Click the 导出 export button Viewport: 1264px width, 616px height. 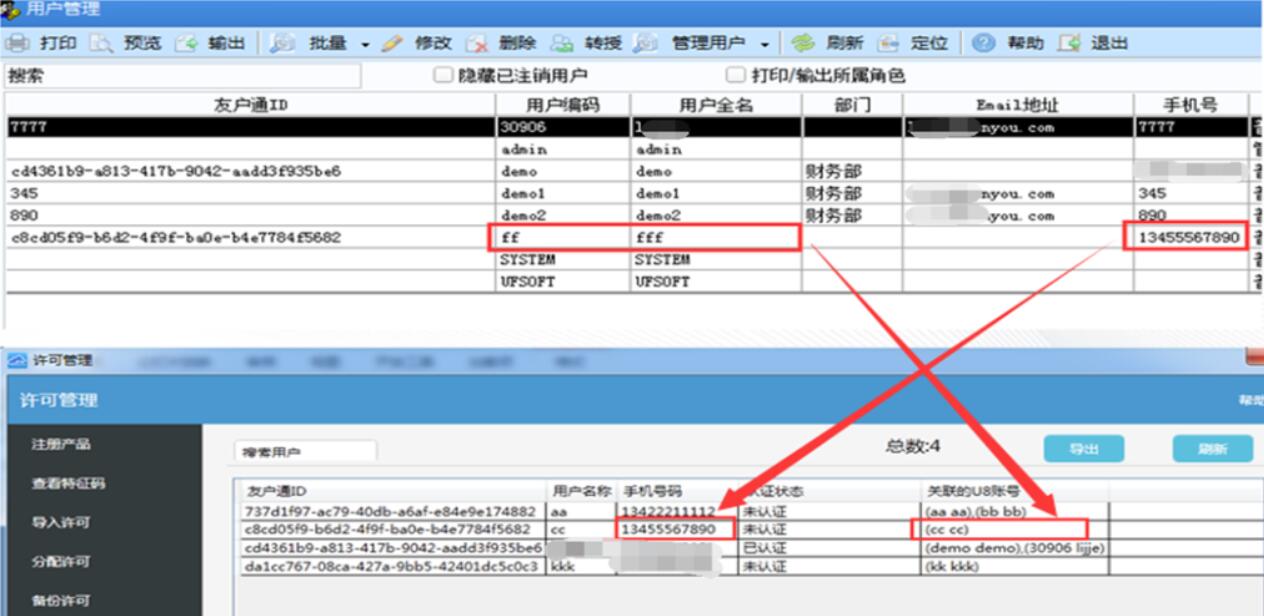(1083, 449)
